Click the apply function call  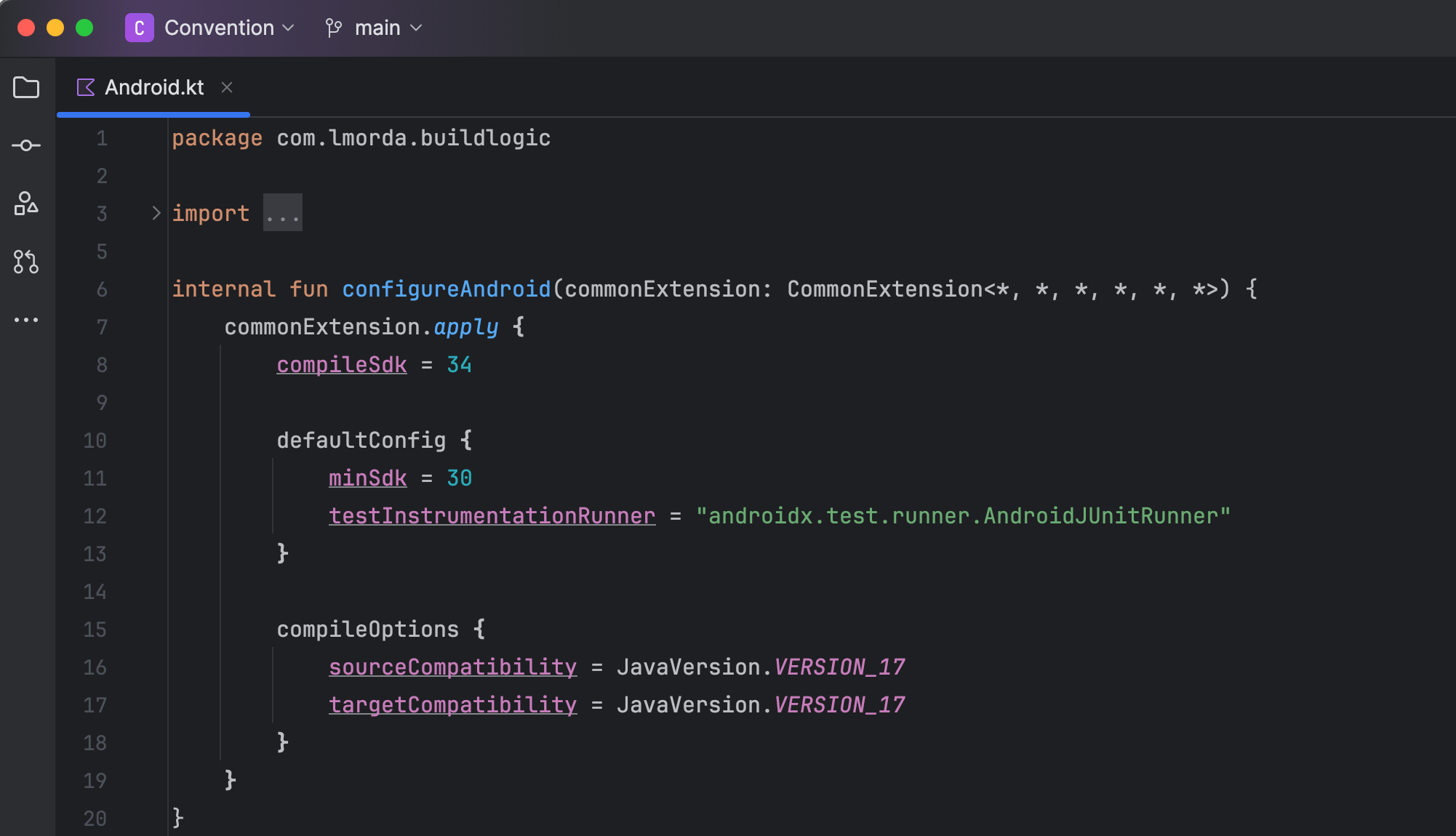click(x=466, y=327)
